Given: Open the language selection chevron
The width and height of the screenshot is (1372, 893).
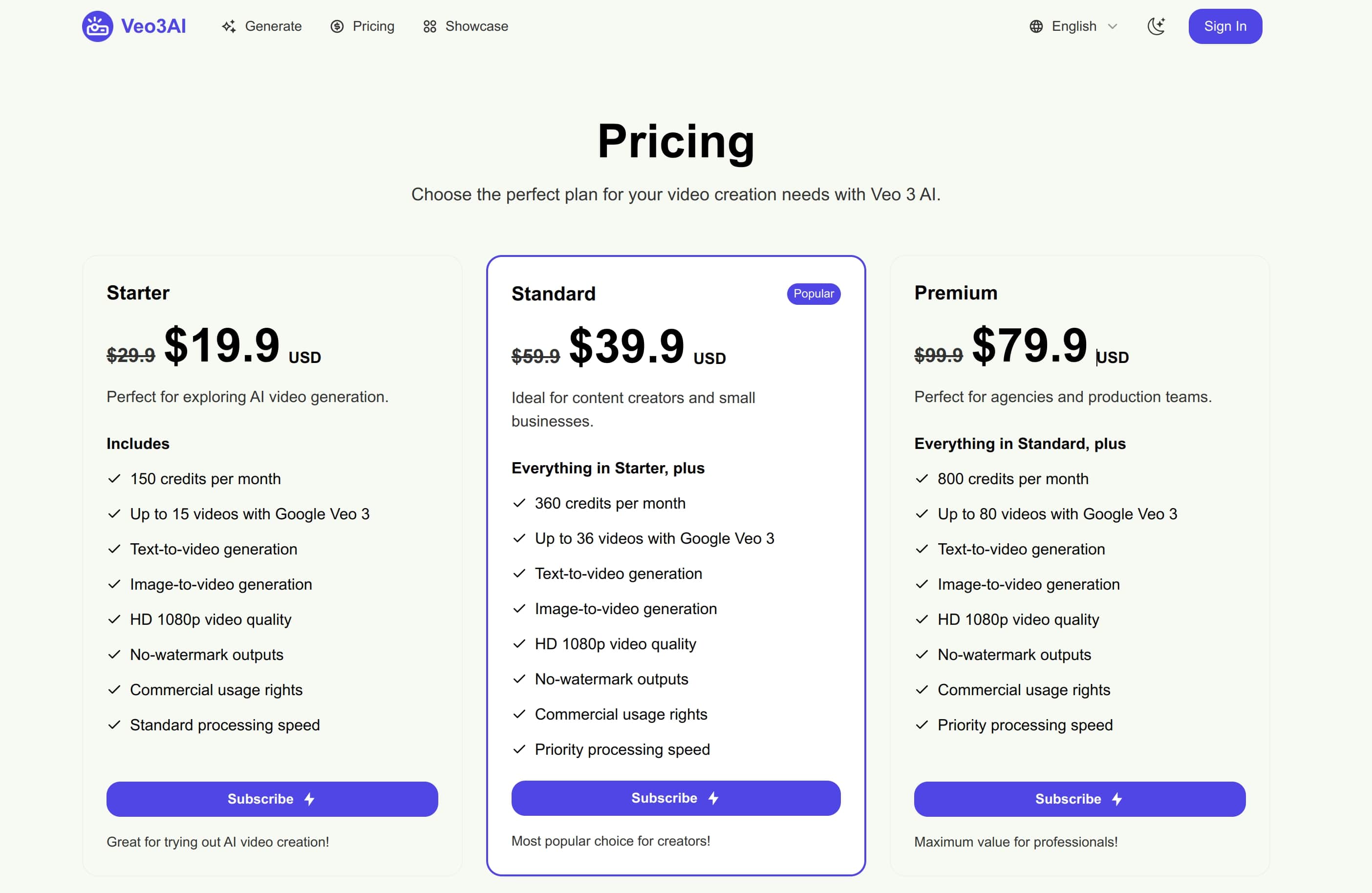Looking at the screenshot, I should tap(1113, 26).
